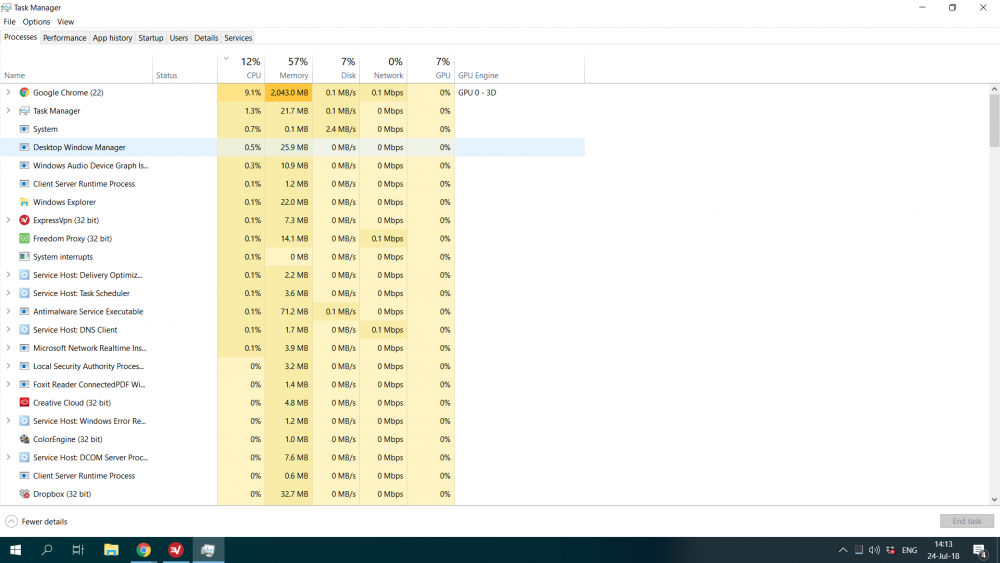
Task: Show hidden system tray icons
Action: (843, 550)
